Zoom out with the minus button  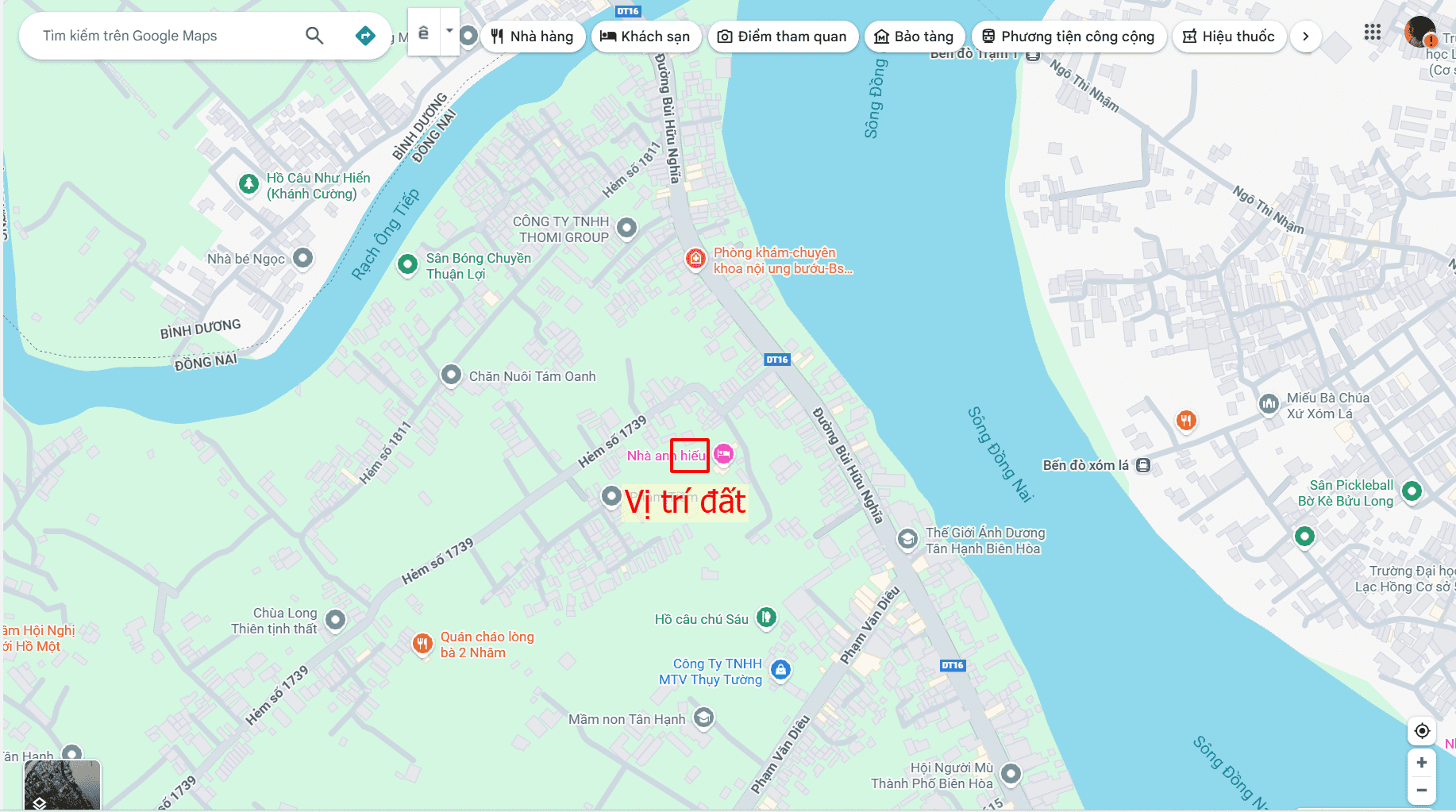tap(1422, 790)
